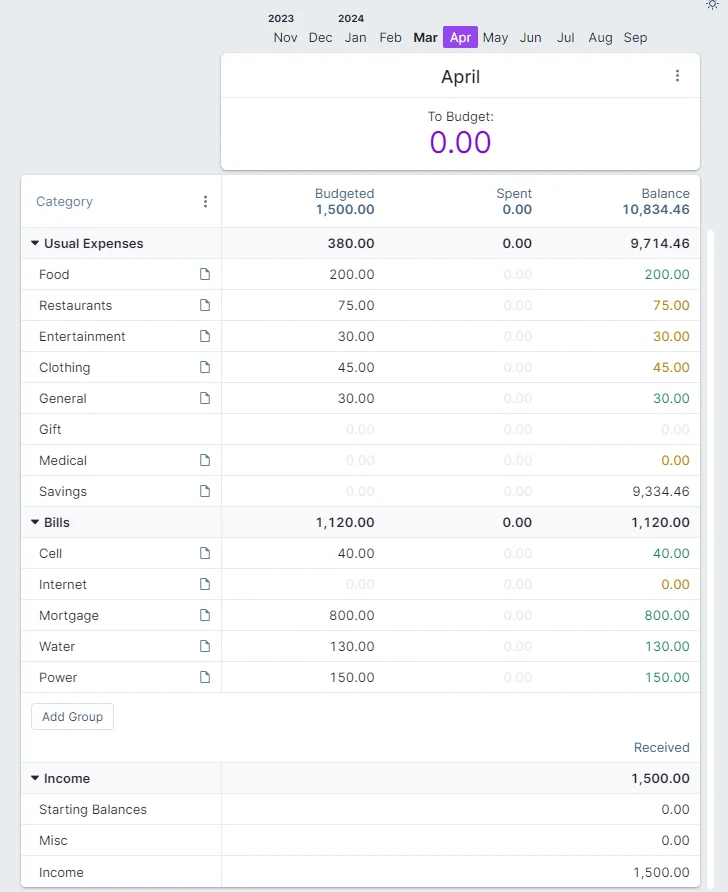Open the note icon for Restaurants
The image size is (728, 892).
tap(205, 305)
